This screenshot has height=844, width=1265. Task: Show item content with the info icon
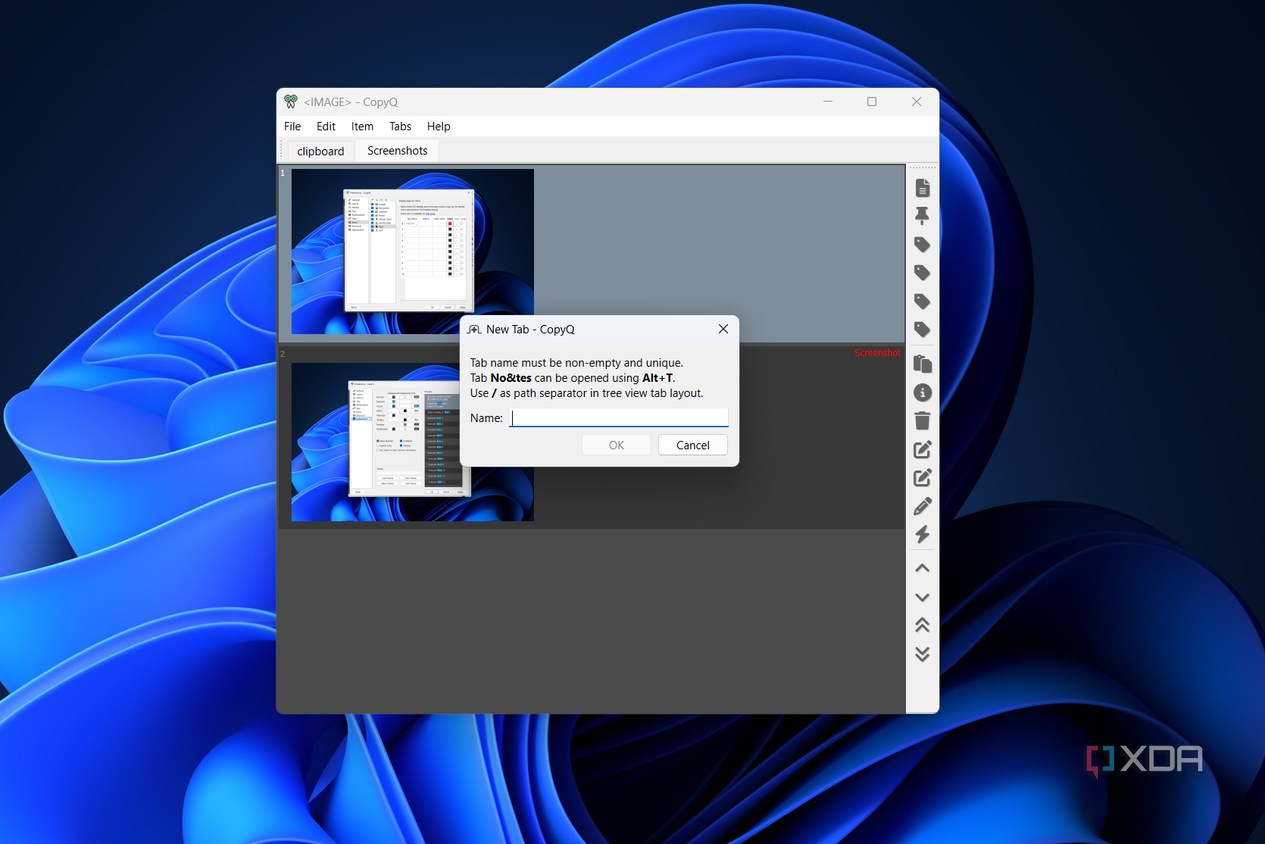[922, 393]
